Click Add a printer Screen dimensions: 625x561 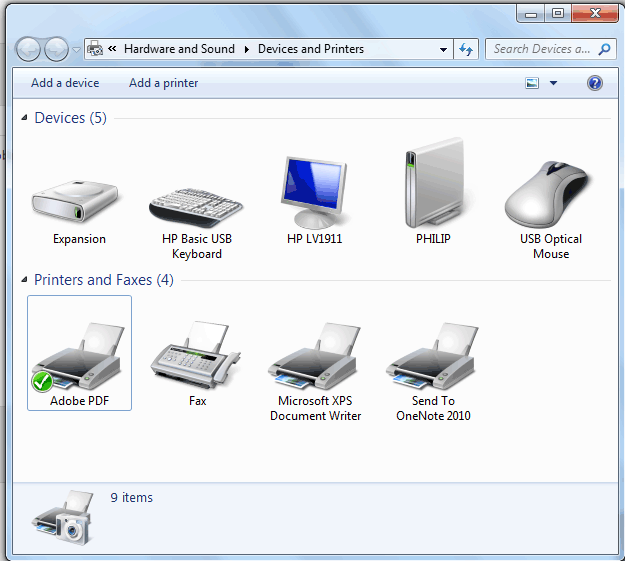point(163,83)
